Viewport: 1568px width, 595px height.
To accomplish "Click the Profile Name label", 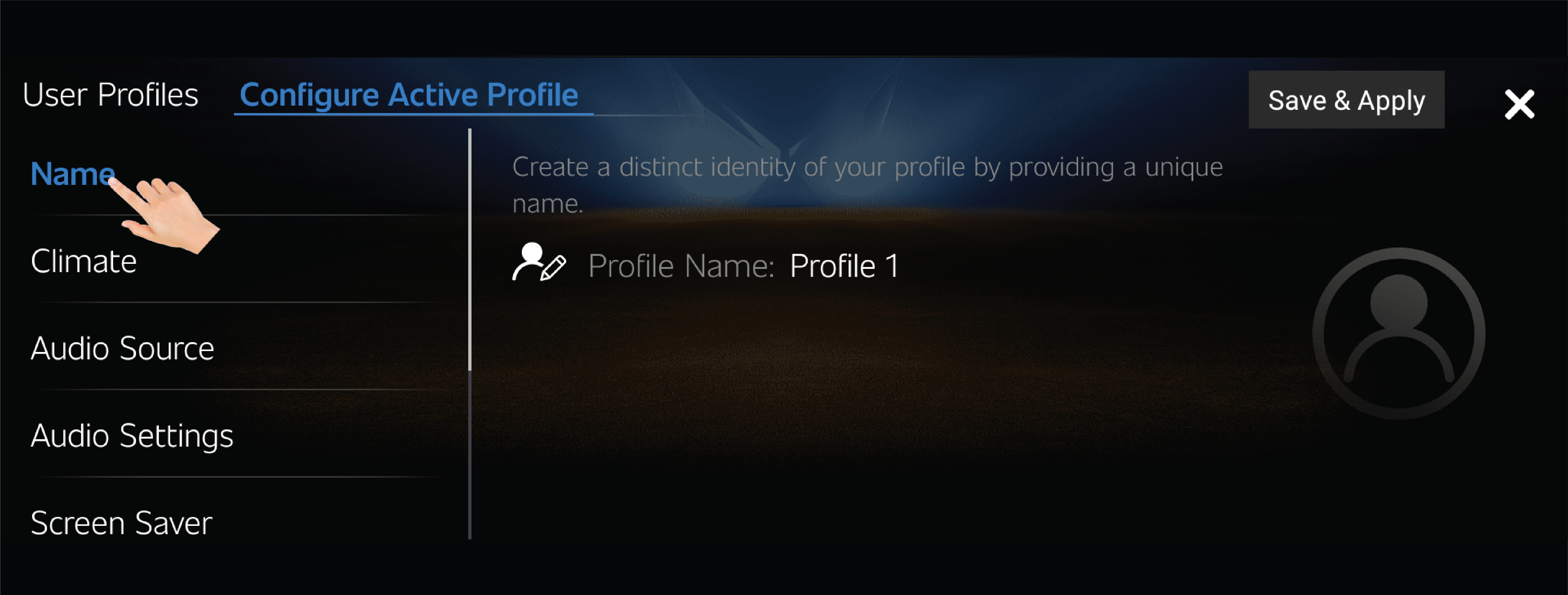I will [x=681, y=266].
